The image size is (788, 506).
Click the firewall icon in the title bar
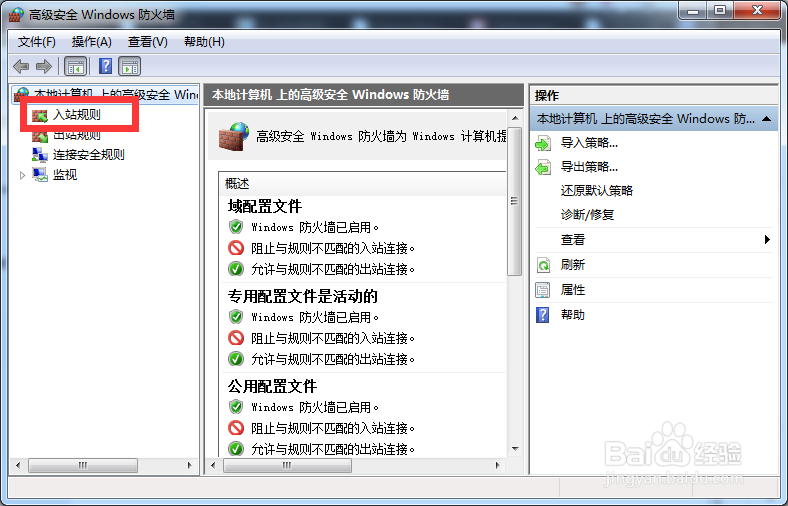[16, 15]
